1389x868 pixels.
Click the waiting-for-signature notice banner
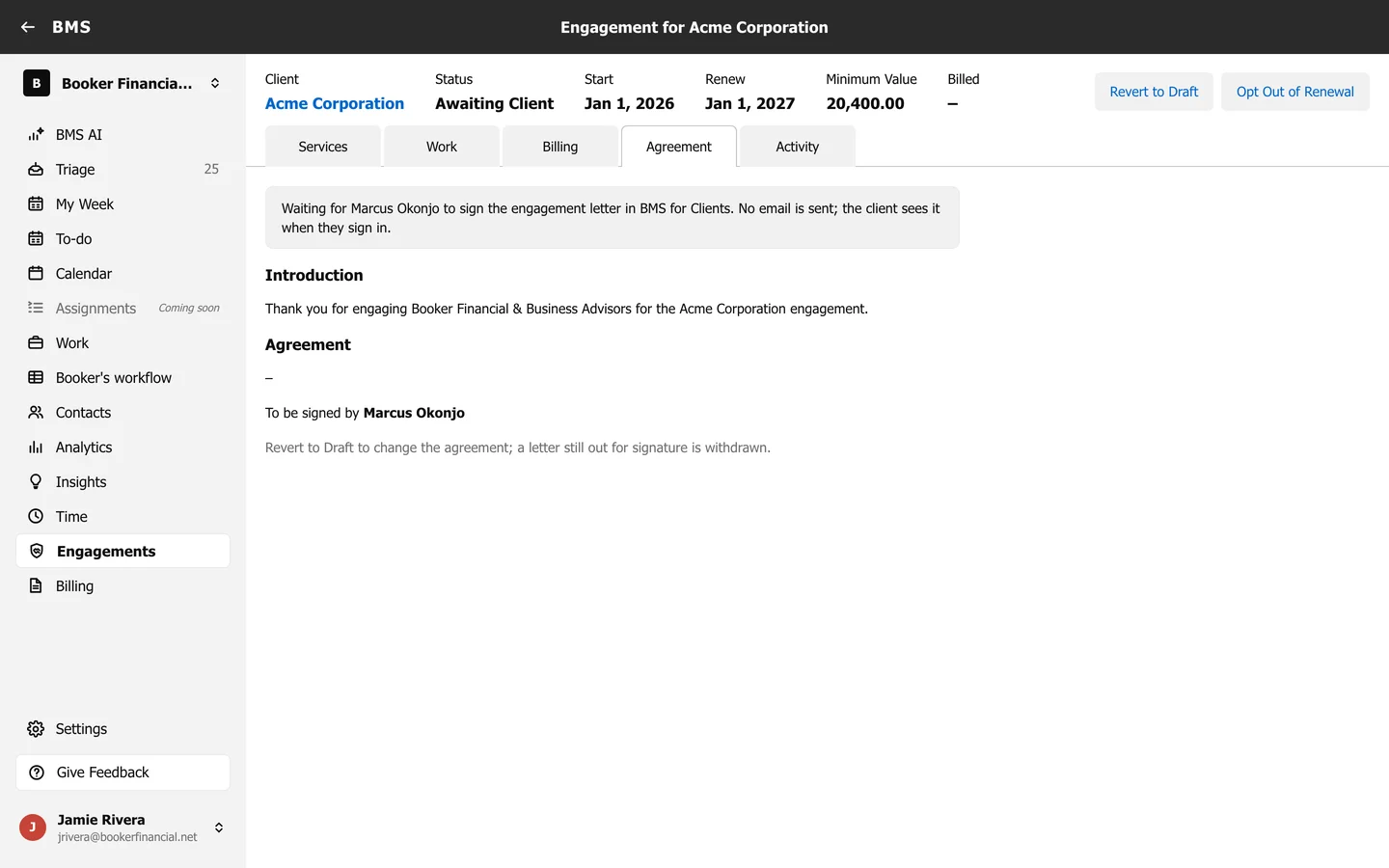click(x=613, y=218)
